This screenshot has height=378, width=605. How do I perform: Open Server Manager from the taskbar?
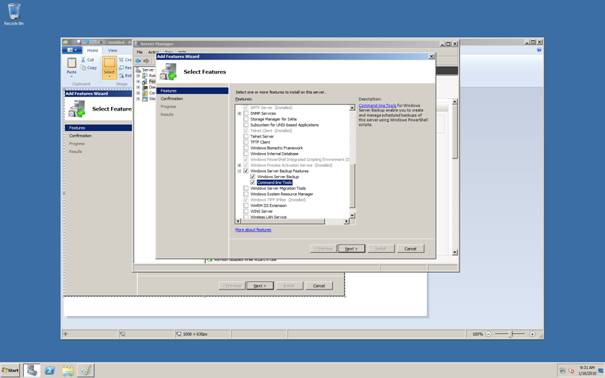(x=32, y=371)
